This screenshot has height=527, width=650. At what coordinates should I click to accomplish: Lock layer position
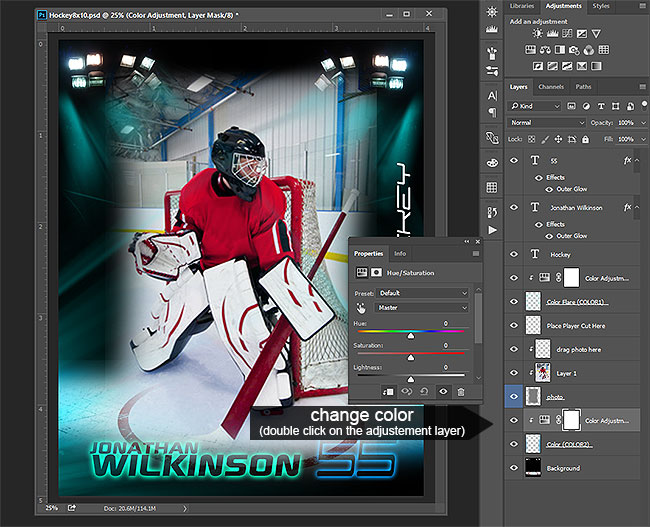pos(558,139)
